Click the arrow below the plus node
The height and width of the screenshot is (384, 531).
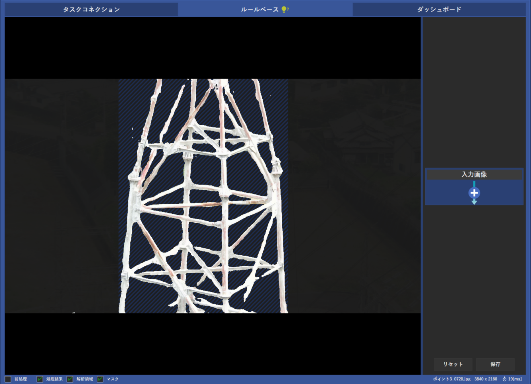[x=474, y=201]
